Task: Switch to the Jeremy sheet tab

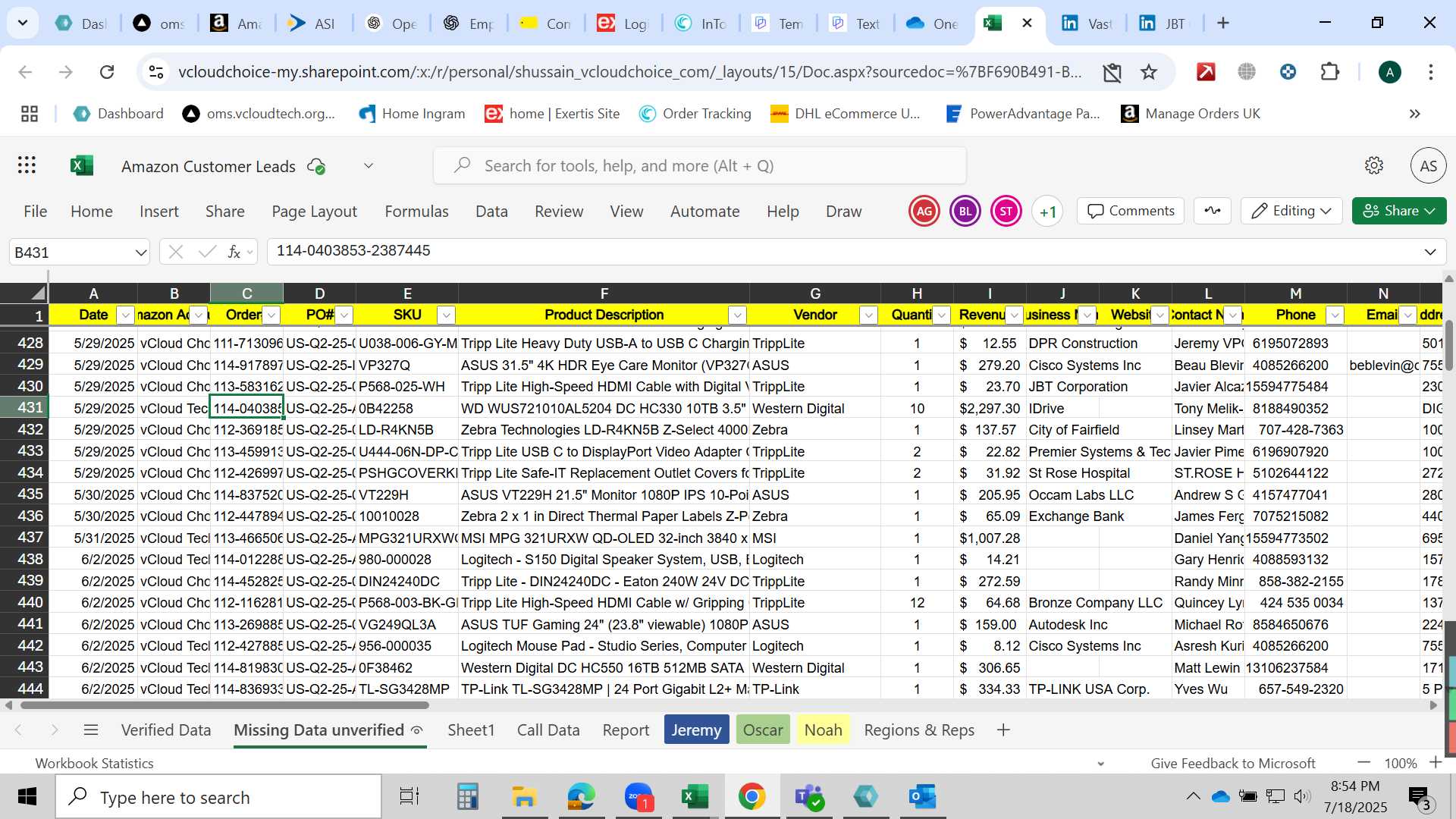Action: point(696,730)
